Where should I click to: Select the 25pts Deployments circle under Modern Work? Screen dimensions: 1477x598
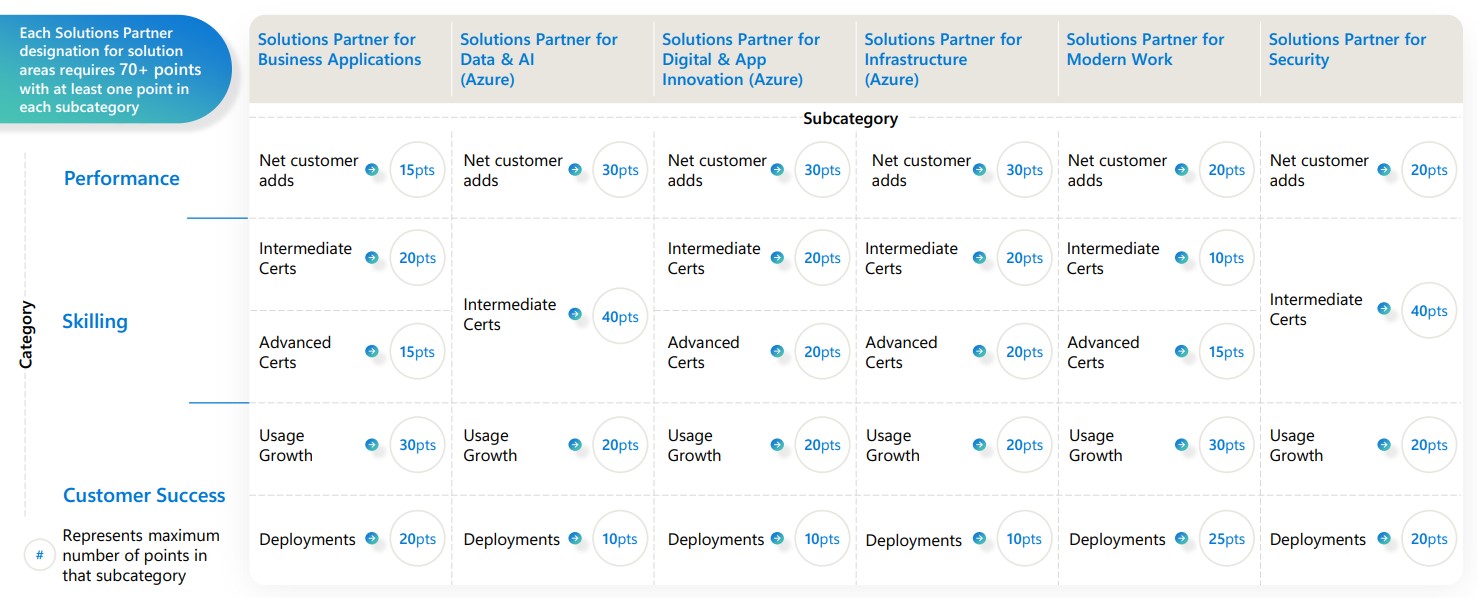[1226, 539]
